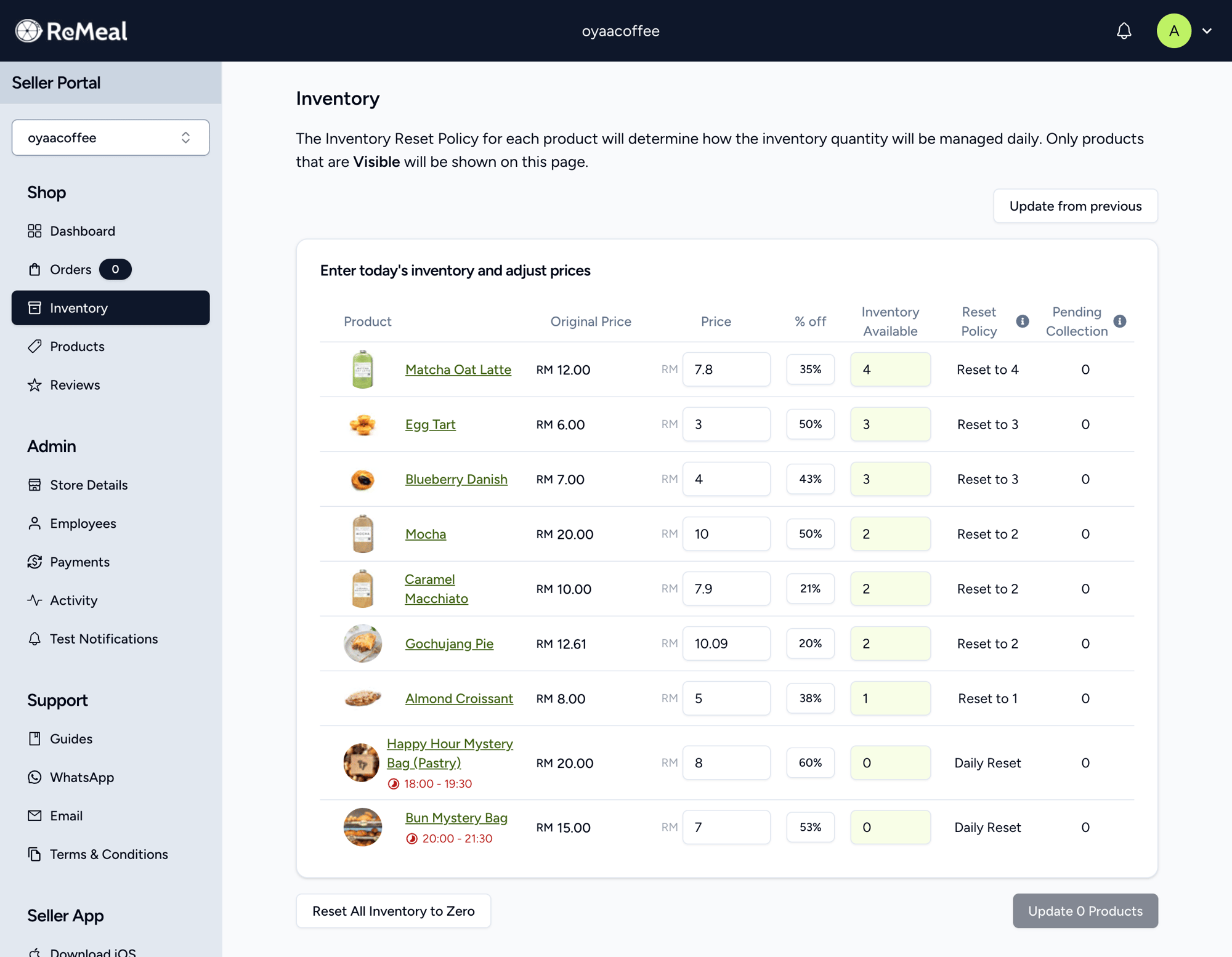
Task: Click the Pending Collection info icon
Action: pyautogui.click(x=1120, y=321)
